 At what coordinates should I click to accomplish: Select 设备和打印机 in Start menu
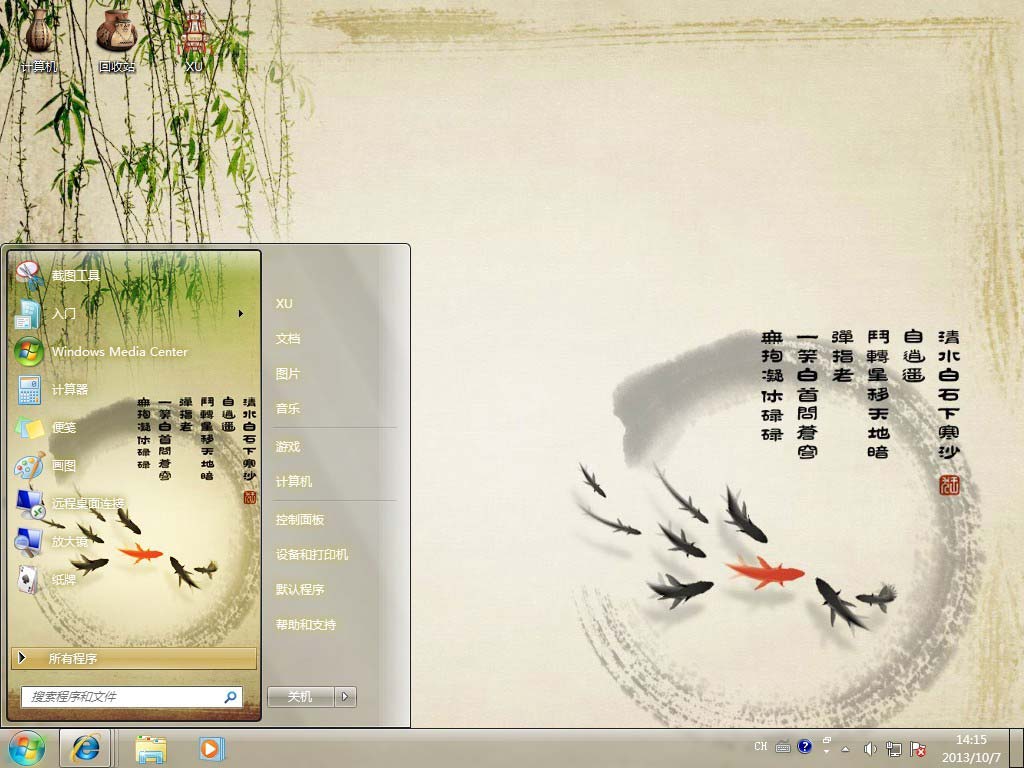312,555
